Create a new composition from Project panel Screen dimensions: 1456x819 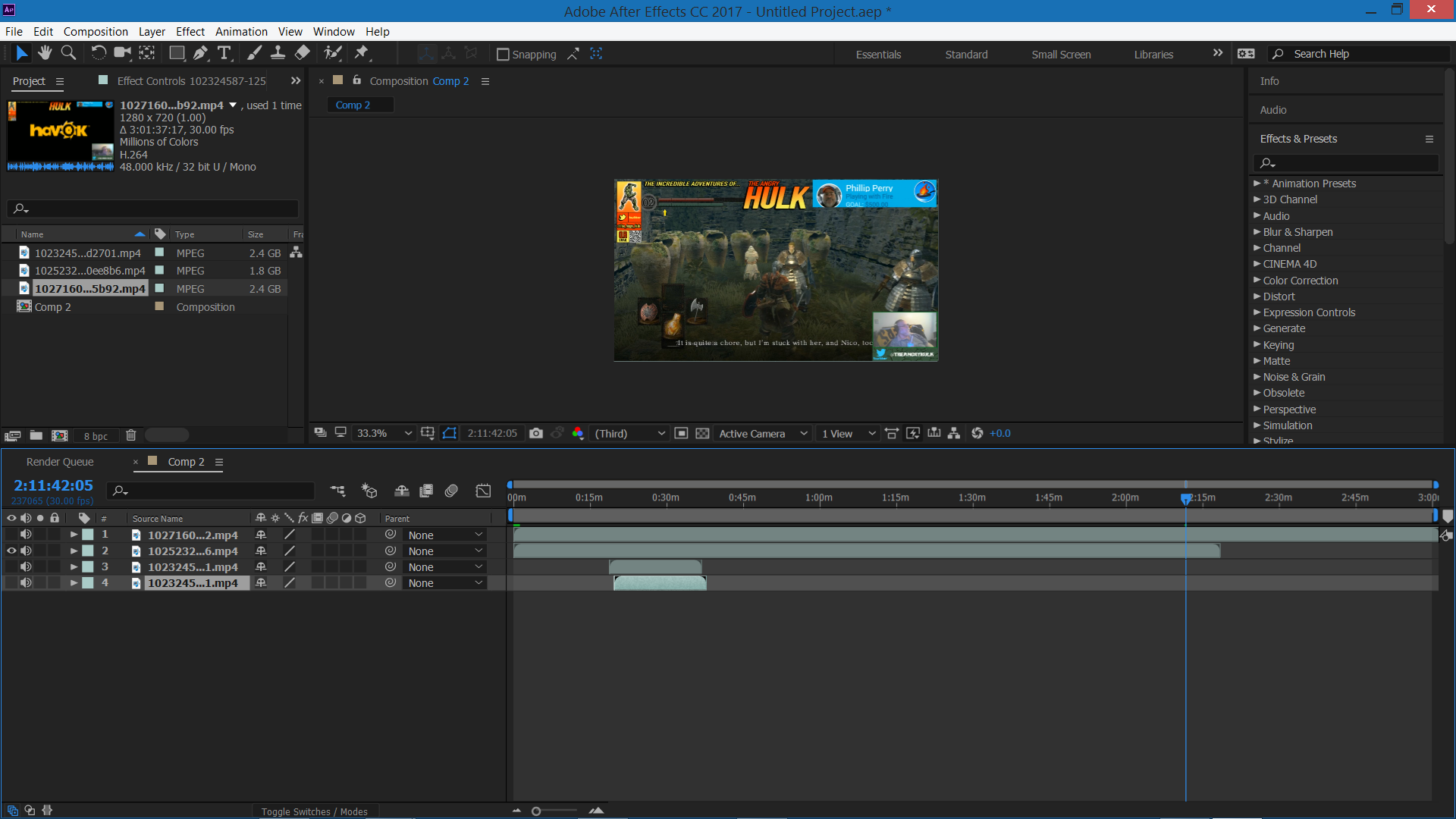[60, 435]
